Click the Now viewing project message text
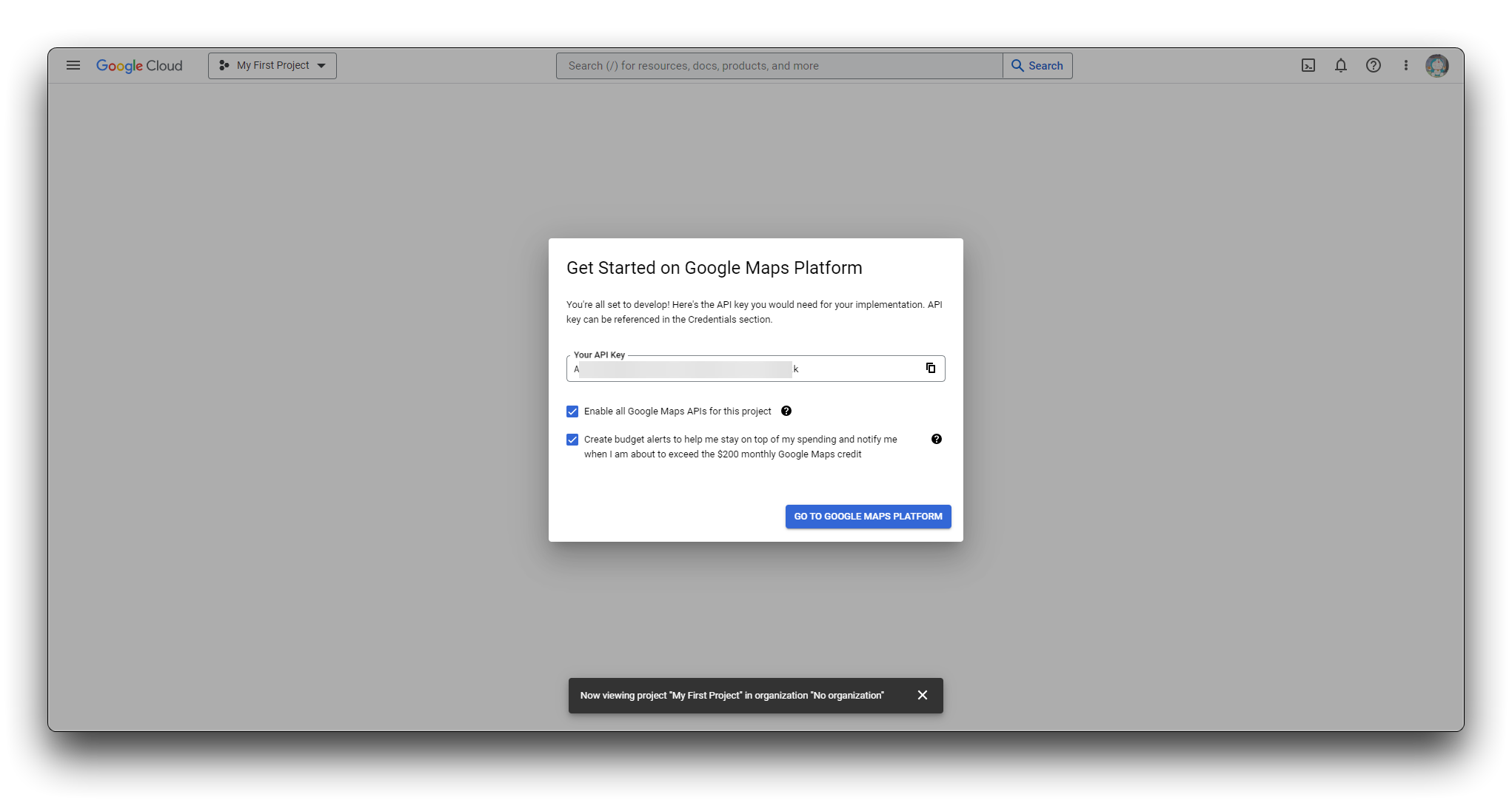Viewport: 1512px width, 803px height. 732,696
